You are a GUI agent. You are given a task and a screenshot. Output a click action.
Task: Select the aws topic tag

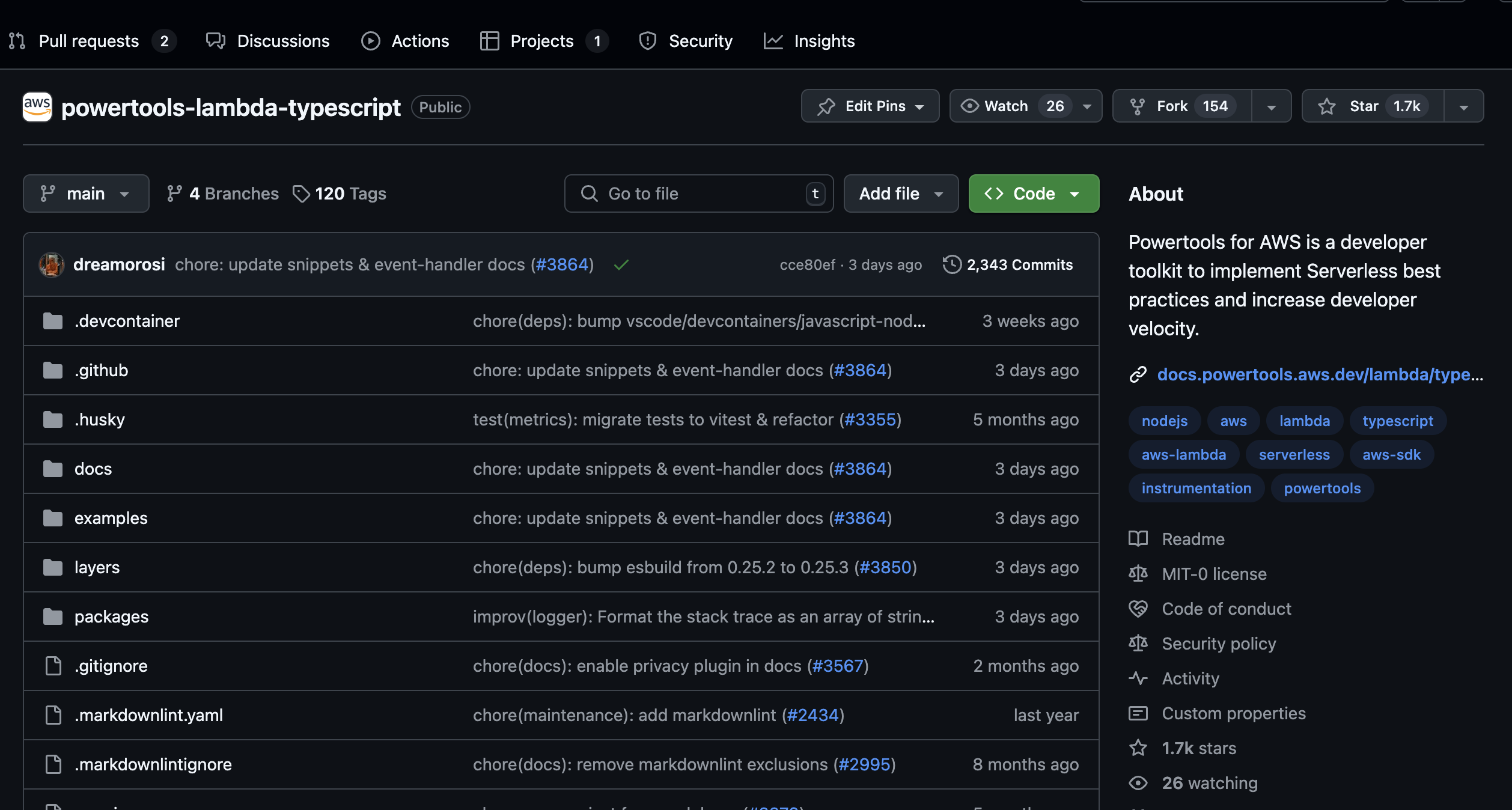pyautogui.click(x=1233, y=421)
